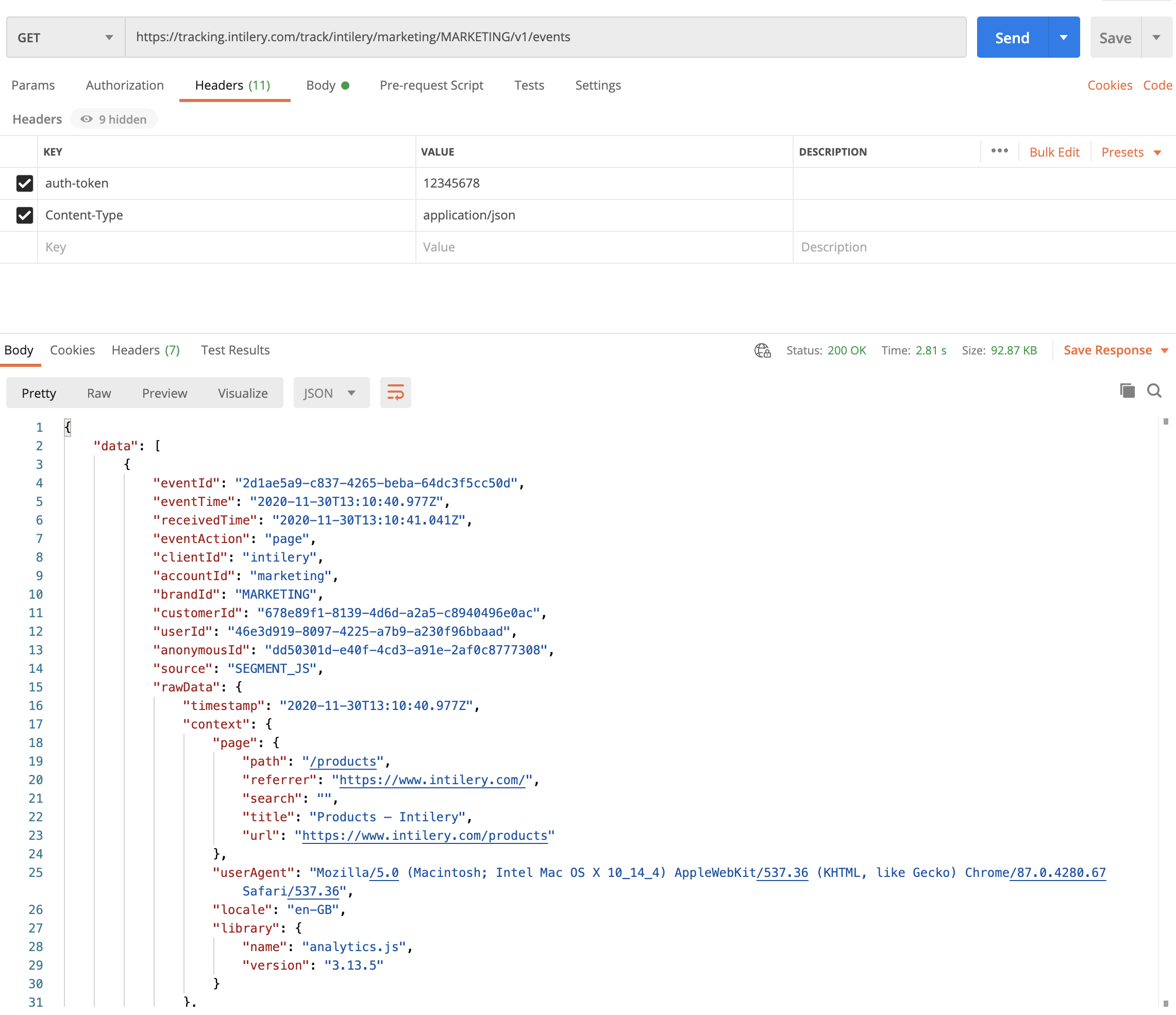Click the Bulk Edit link
The width and height of the screenshot is (1176, 1015).
(x=1054, y=152)
